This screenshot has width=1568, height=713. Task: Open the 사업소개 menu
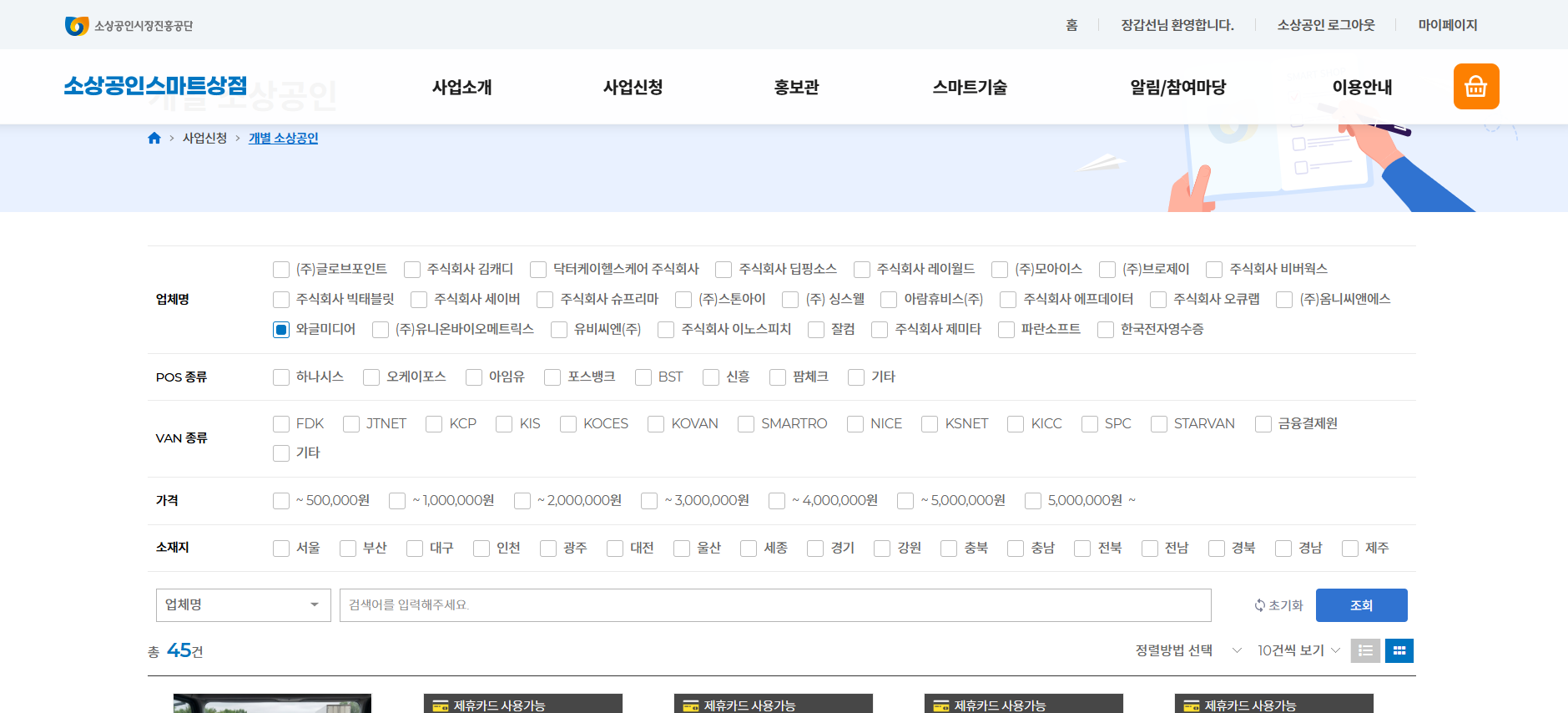point(462,87)
